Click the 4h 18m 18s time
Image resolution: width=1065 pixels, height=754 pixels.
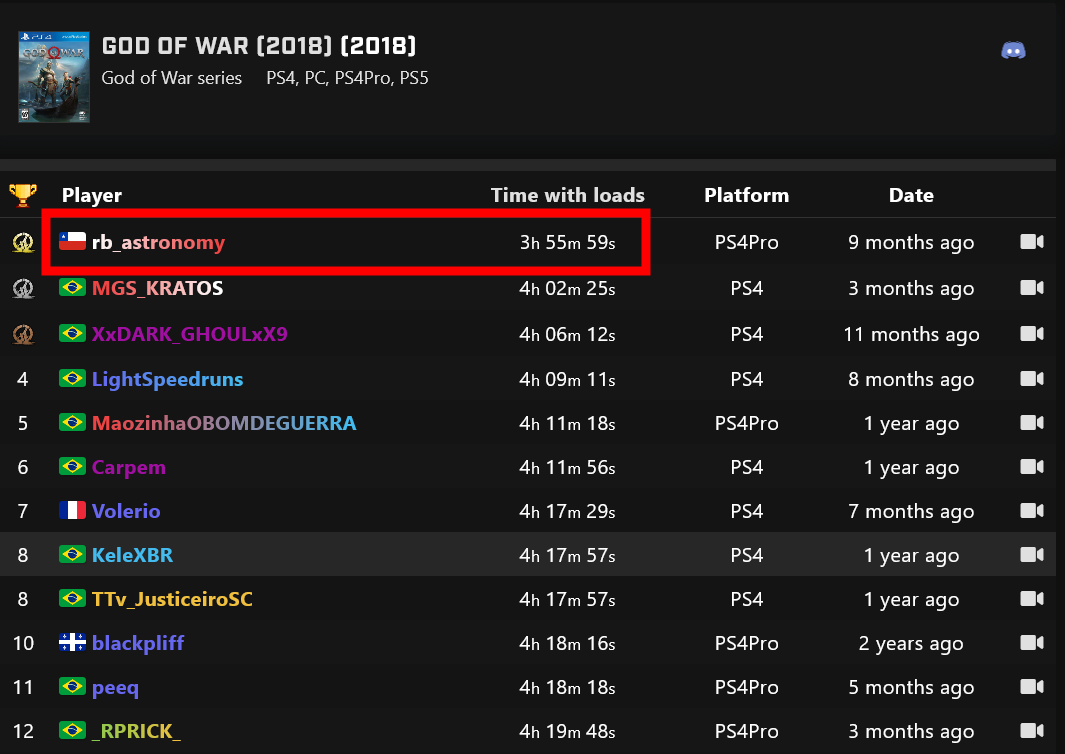pos(567,687)
